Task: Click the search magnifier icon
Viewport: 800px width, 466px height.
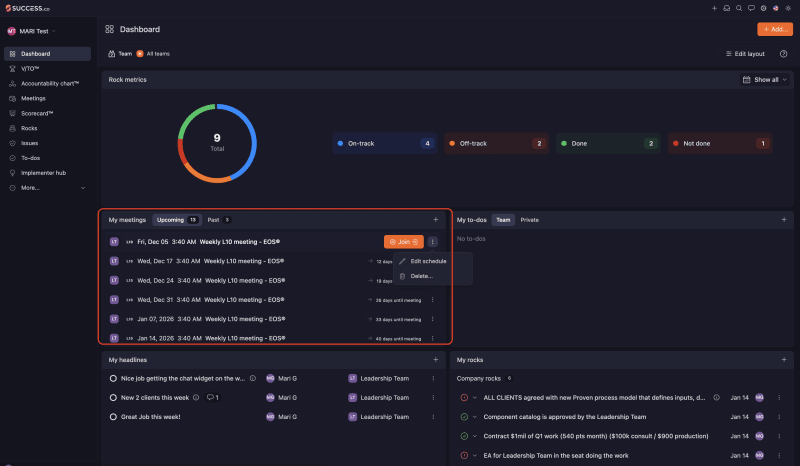Action: [x=739, y=8]
